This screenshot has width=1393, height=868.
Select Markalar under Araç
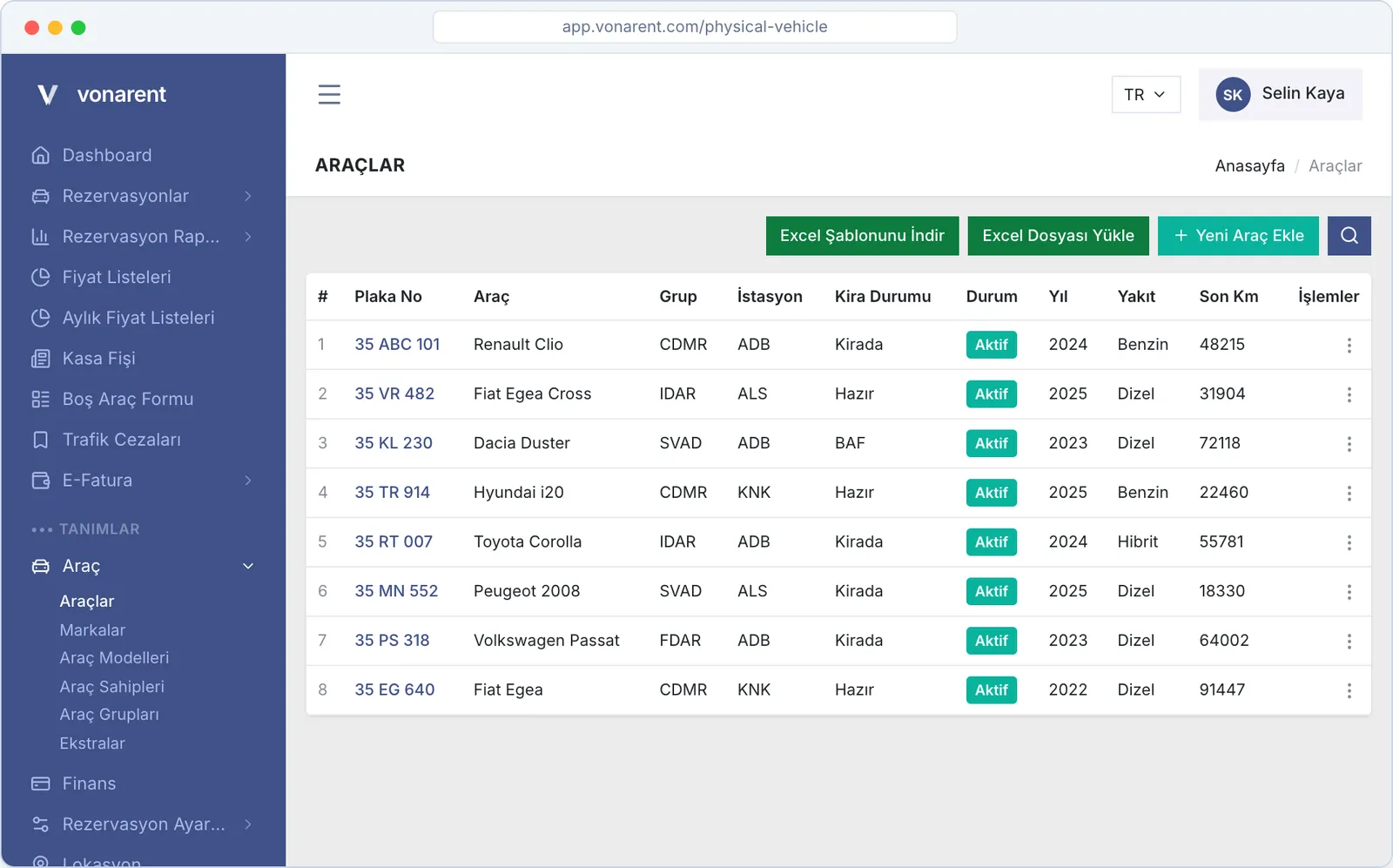pos(92,629)
